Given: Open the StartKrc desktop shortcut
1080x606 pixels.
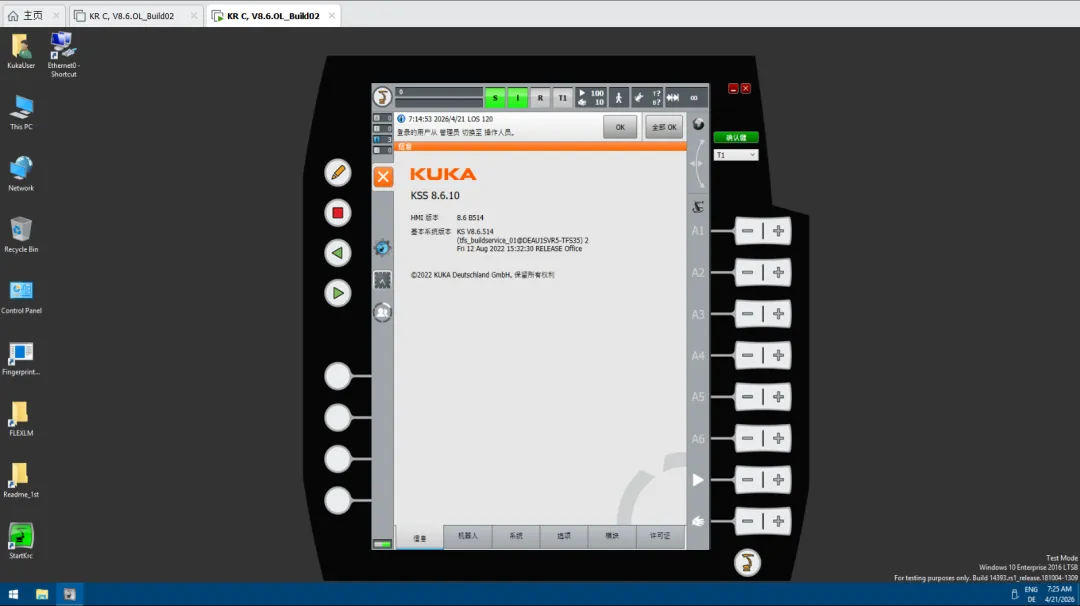Looking at the screenshot, I should [21, 541].
